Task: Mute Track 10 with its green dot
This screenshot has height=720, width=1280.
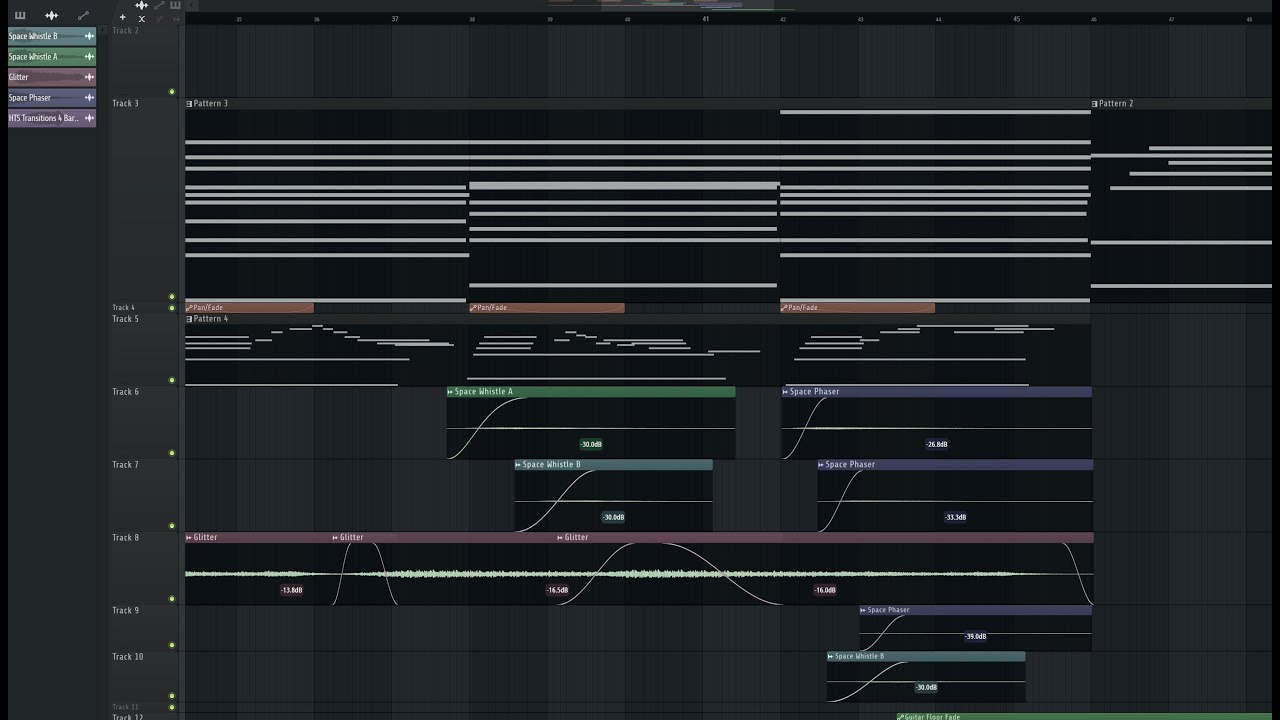Action: [172, 696]
